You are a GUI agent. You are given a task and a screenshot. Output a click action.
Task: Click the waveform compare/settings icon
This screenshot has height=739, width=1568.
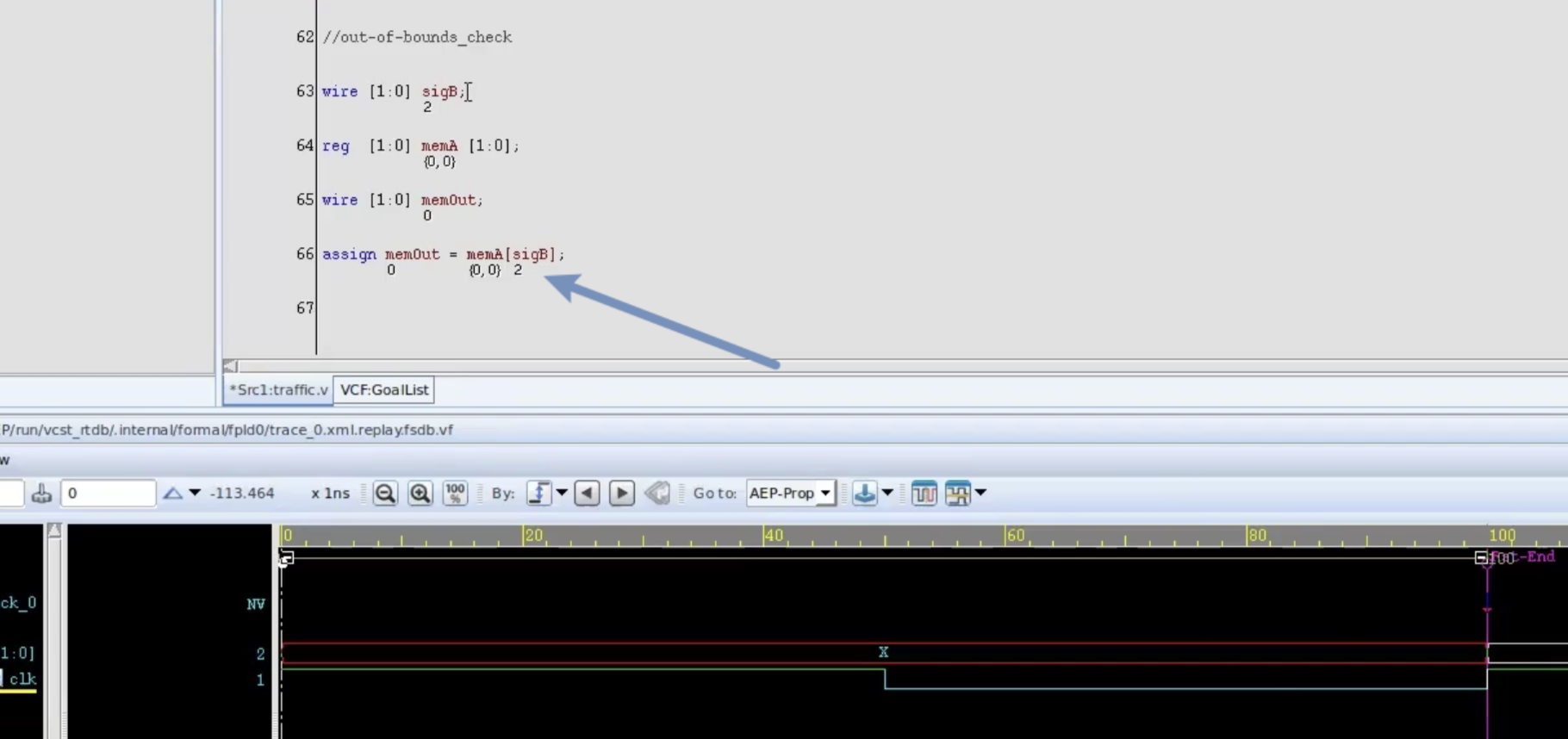tap(957, 494)
